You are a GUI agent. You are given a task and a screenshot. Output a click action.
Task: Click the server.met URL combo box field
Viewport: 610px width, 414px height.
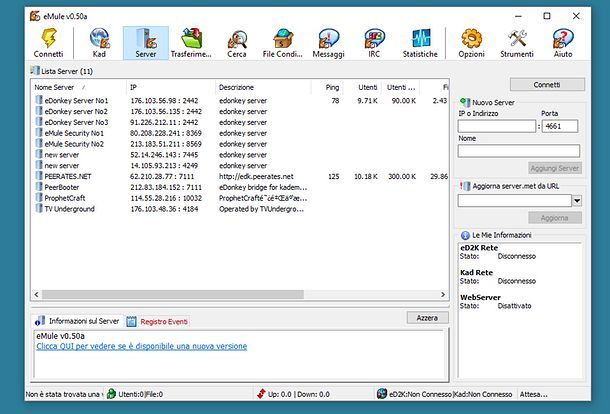tap(515, 201)
